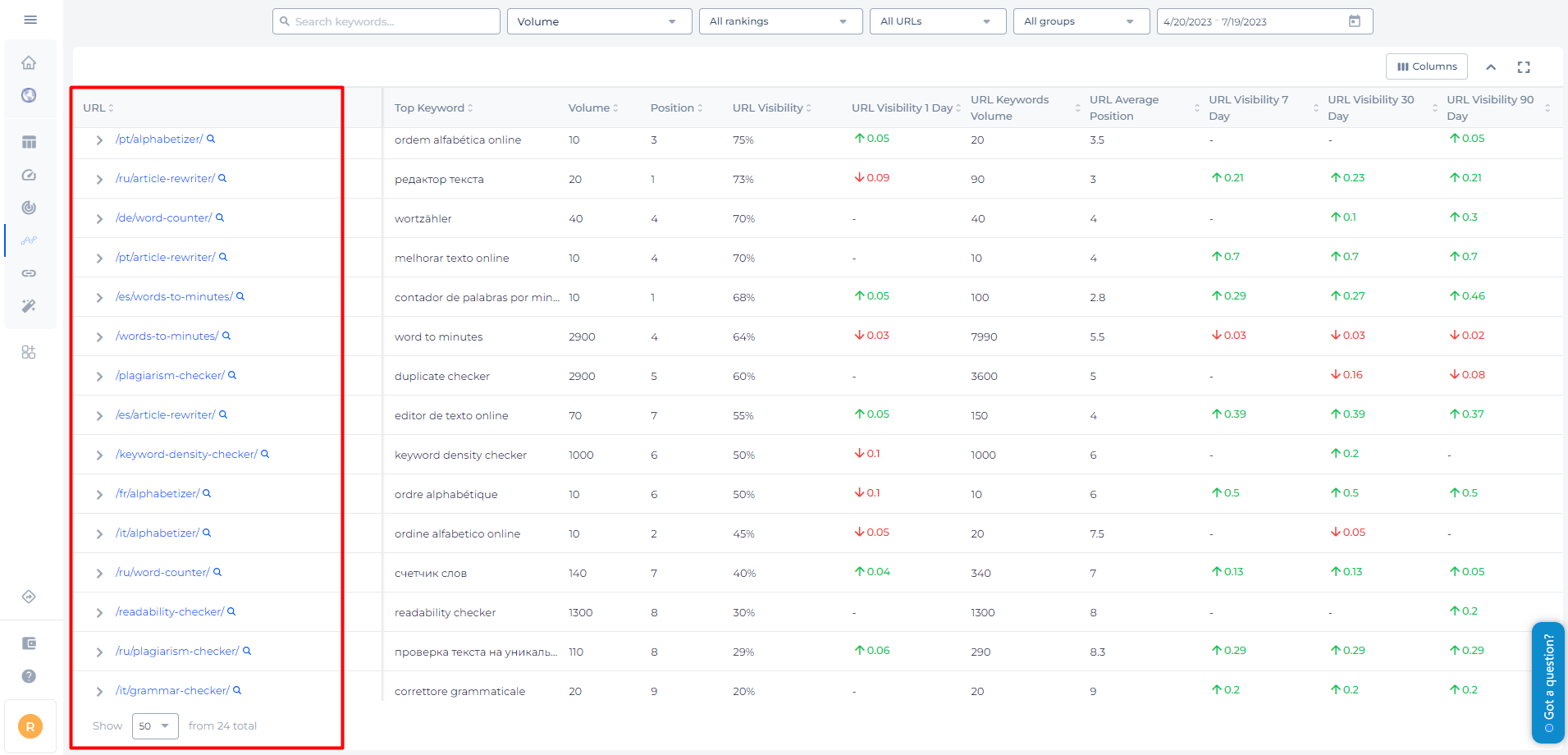Sort by URL Visibility 90 Day header
Image resolution: width=1568 pixels, height=755 pixels.
coord(1498,108)
